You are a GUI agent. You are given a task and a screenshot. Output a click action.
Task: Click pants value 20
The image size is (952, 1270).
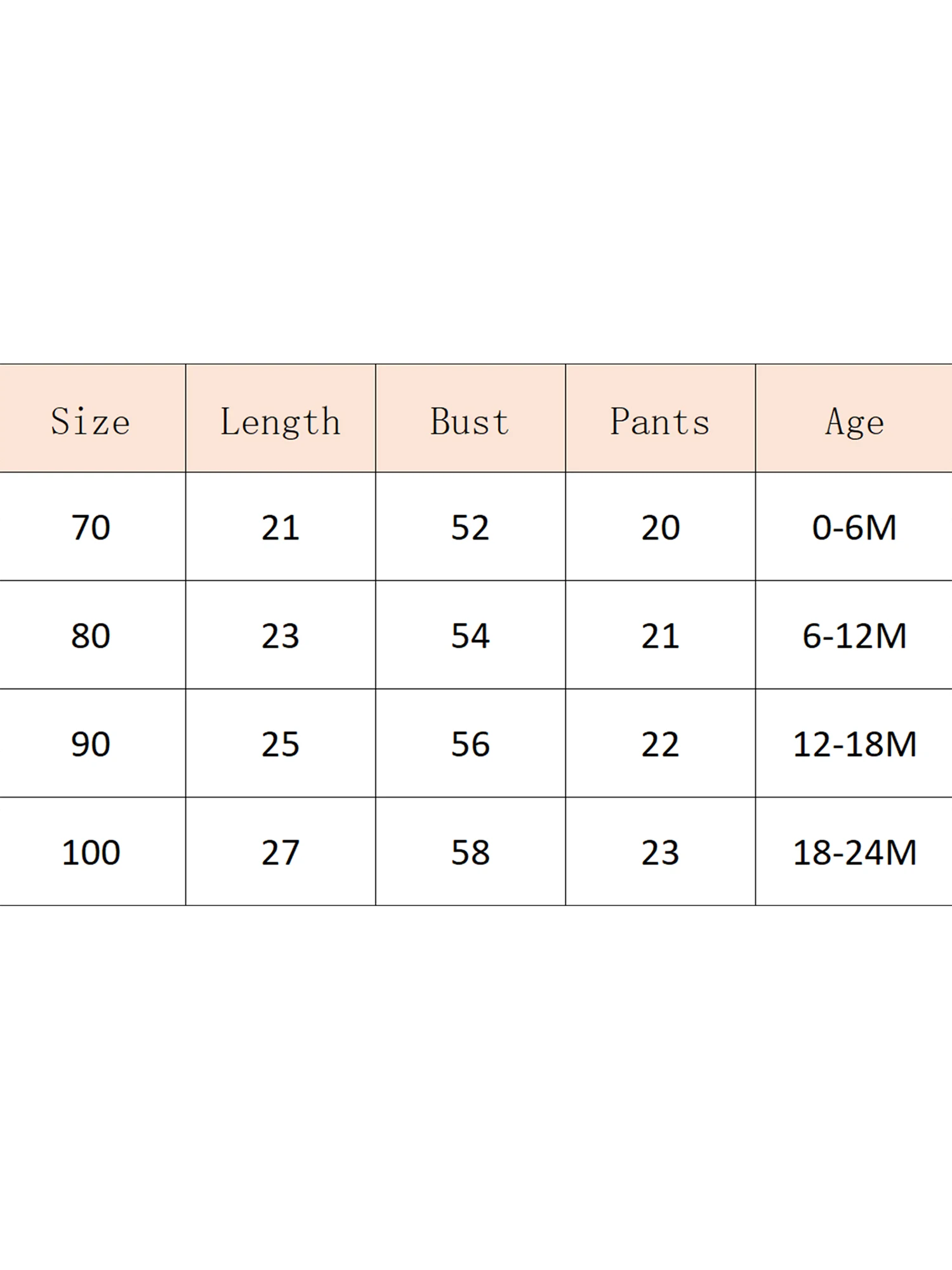click(660, 528)
